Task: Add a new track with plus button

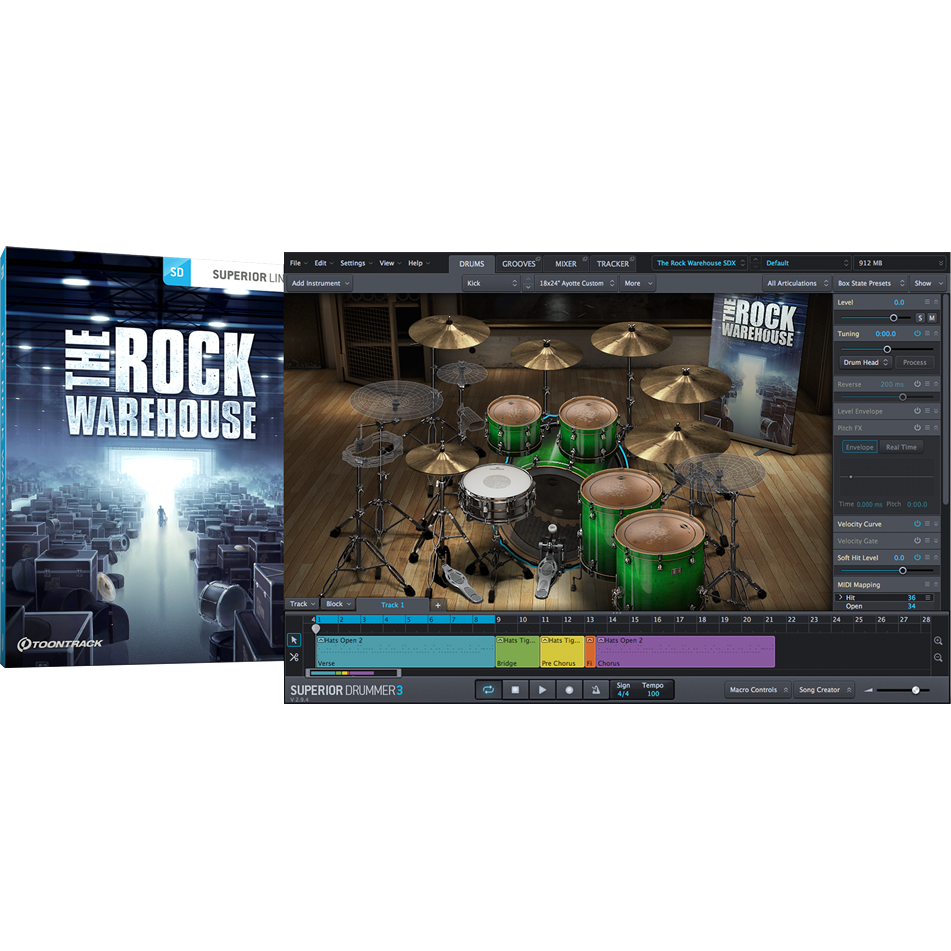Action: coord(437,605)
